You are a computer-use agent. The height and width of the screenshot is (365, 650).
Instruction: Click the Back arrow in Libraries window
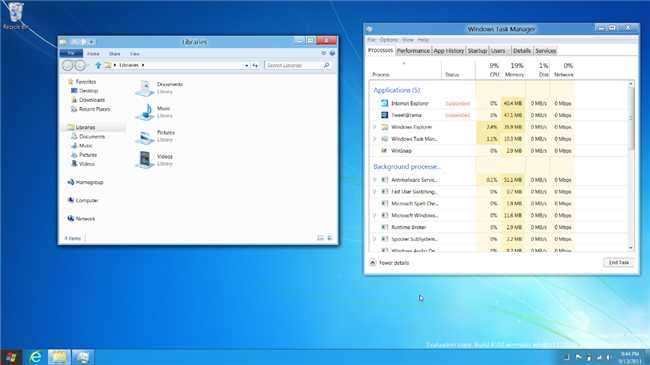tap(68, 65)
